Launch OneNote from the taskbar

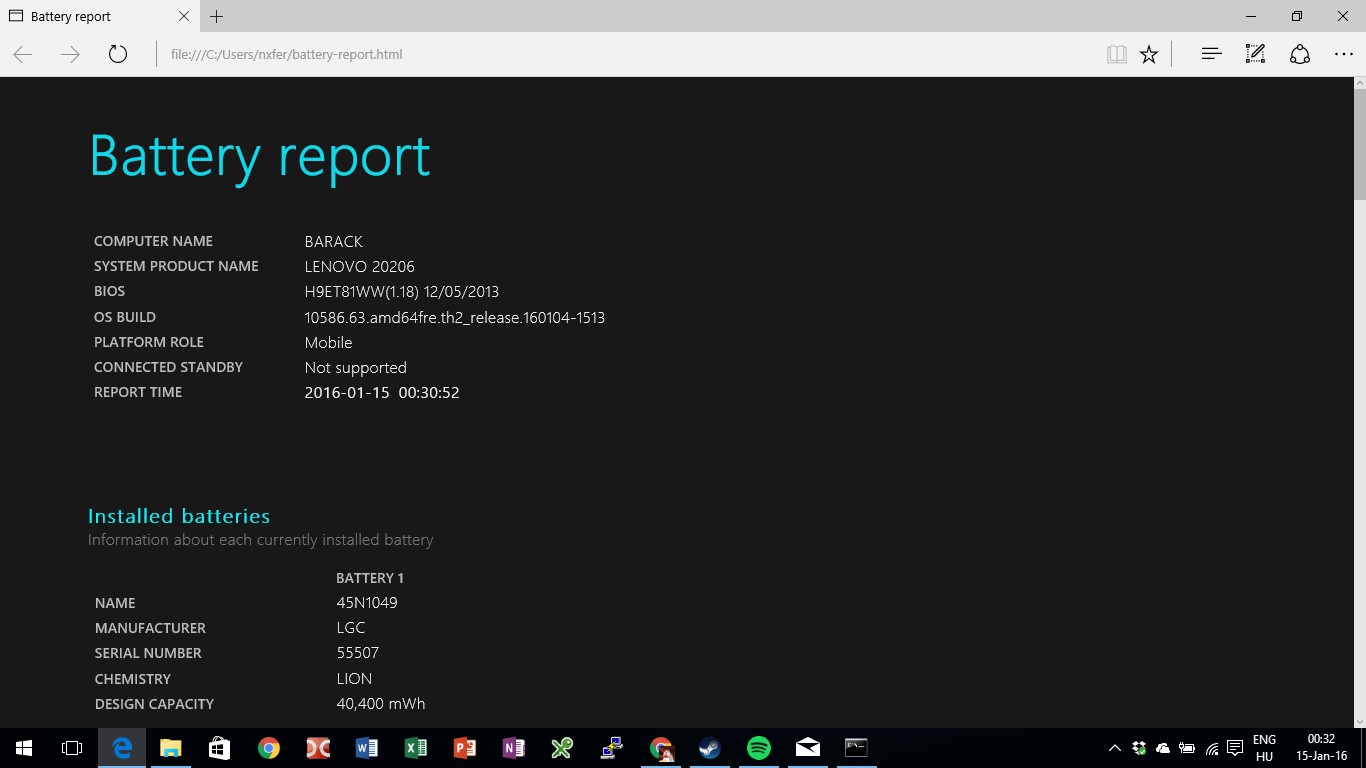[514, 748]
